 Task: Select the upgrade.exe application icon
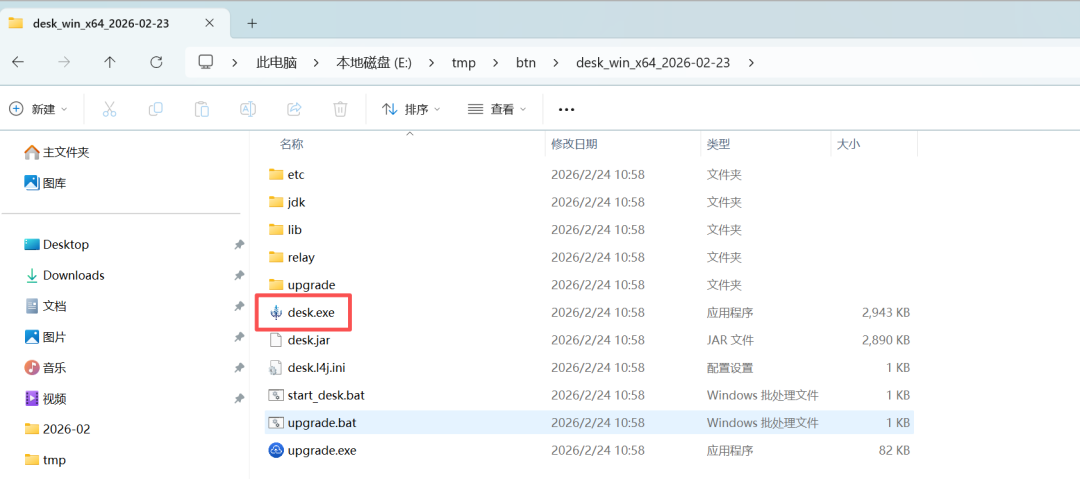276,451
